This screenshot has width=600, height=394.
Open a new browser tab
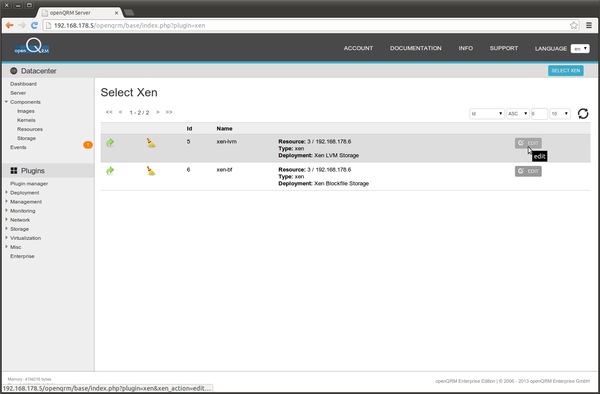pyautogui.click(x=129, y=13)
